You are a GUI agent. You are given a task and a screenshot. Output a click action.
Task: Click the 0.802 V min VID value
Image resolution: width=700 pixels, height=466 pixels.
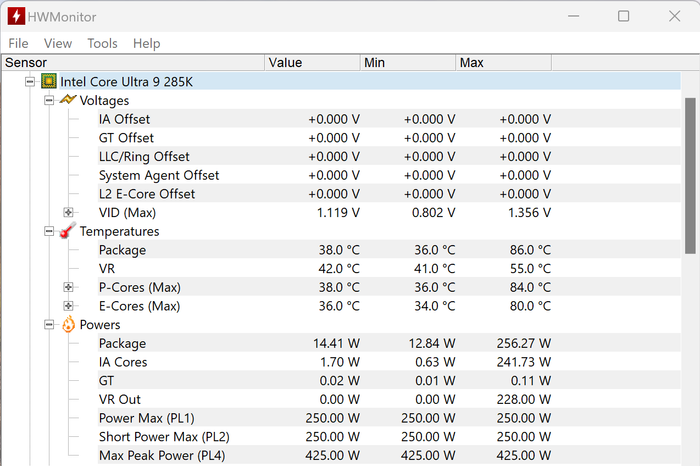pyautogui.click(x=433, y=212)
